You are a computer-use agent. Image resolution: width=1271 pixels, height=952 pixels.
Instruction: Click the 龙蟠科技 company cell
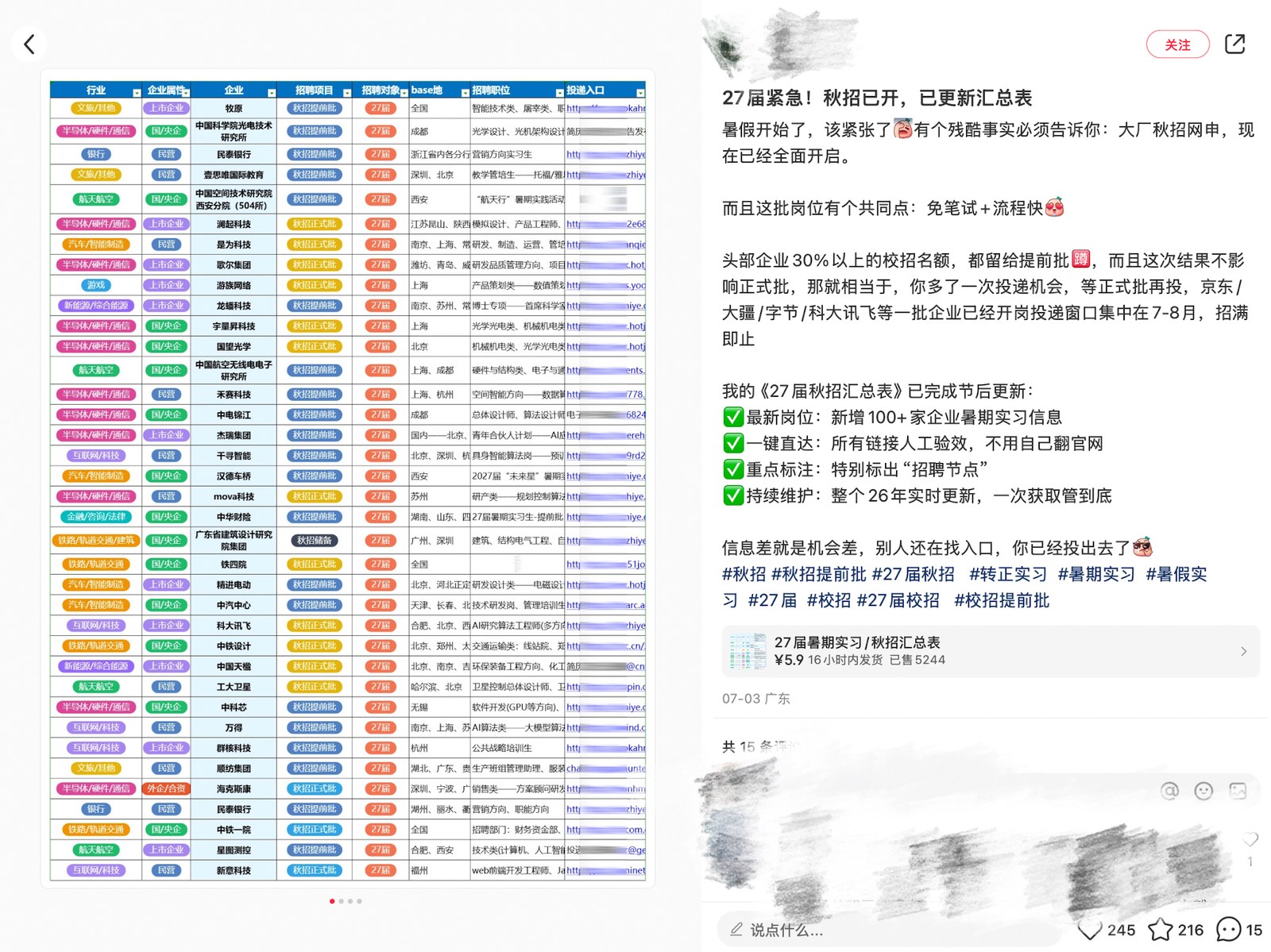pos(234,306)
